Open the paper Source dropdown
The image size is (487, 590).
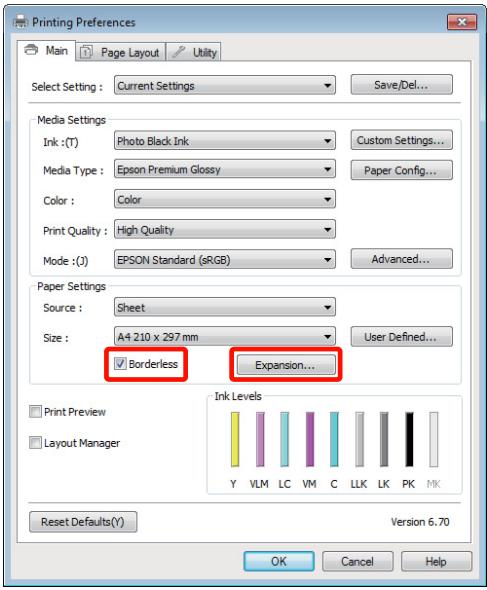[x=225, y=307]
